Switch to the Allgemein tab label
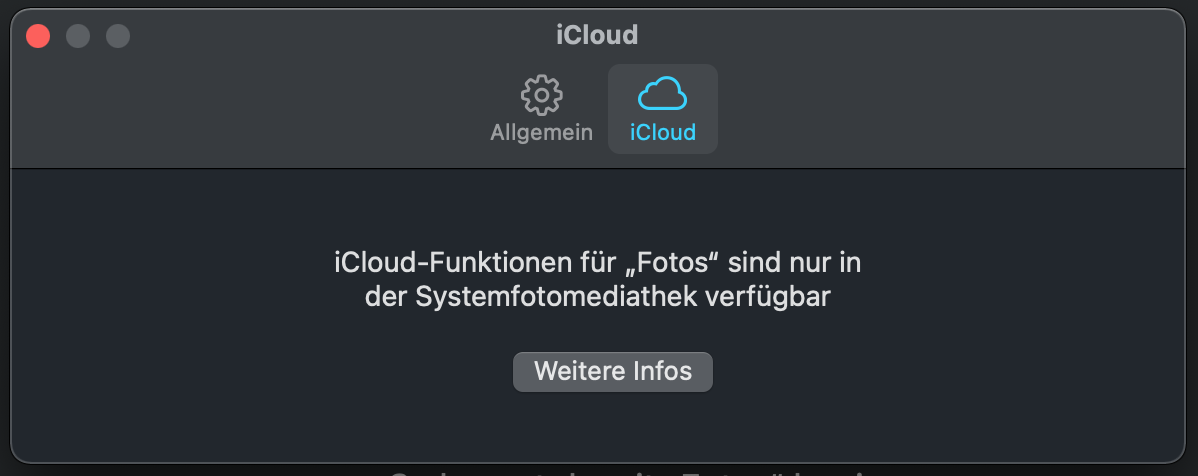The width and height of the screenshot is (1198, 476). click(541, 132)
